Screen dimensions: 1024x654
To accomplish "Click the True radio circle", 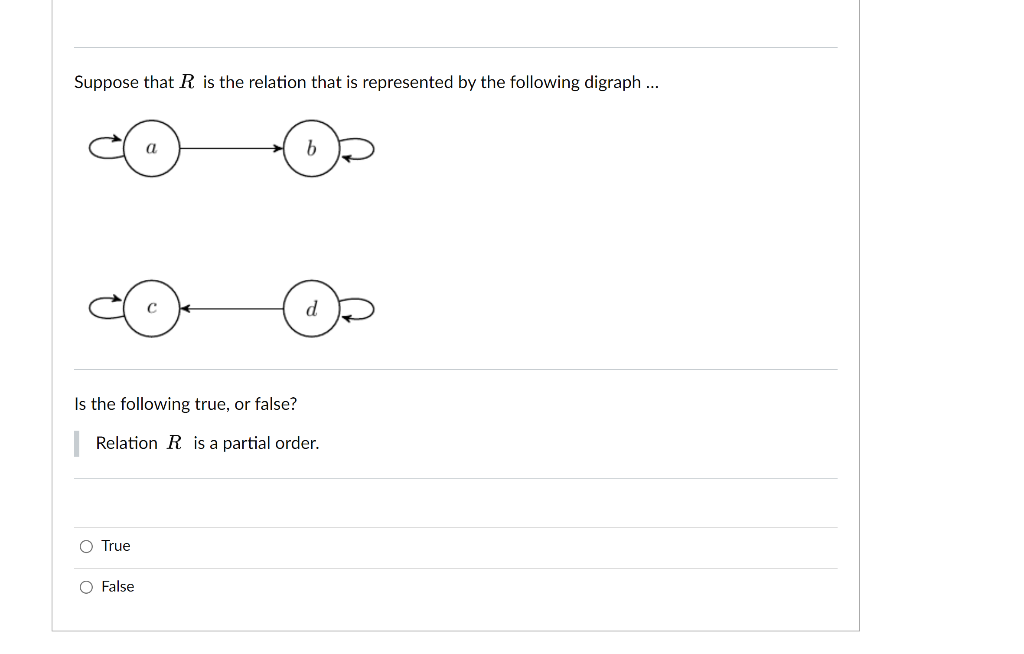I will tap(87, 546).
